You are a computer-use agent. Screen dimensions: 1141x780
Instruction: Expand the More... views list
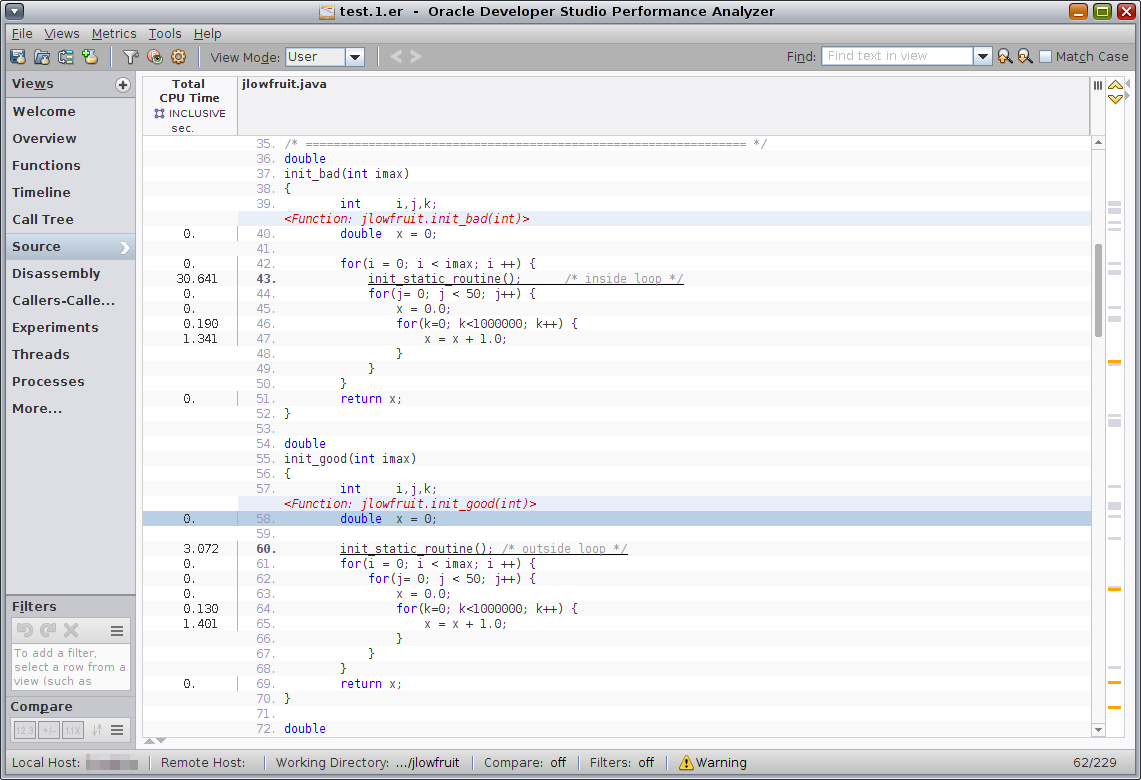tap(37, 408)
